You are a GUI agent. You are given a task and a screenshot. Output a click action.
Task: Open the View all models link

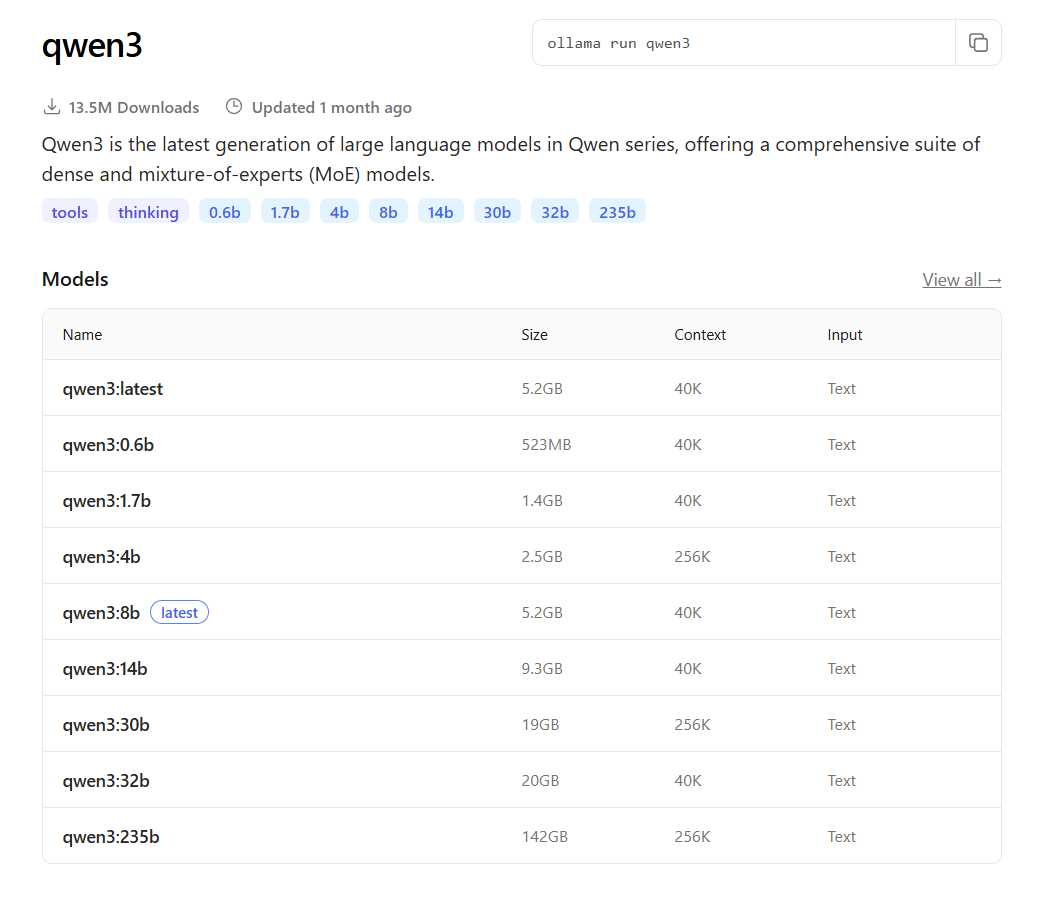tap(961, 280)
